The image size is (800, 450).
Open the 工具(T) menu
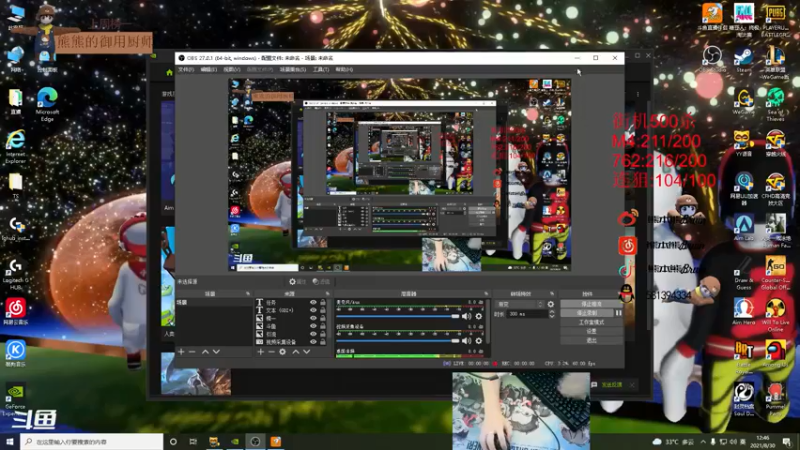coord(321,69)
